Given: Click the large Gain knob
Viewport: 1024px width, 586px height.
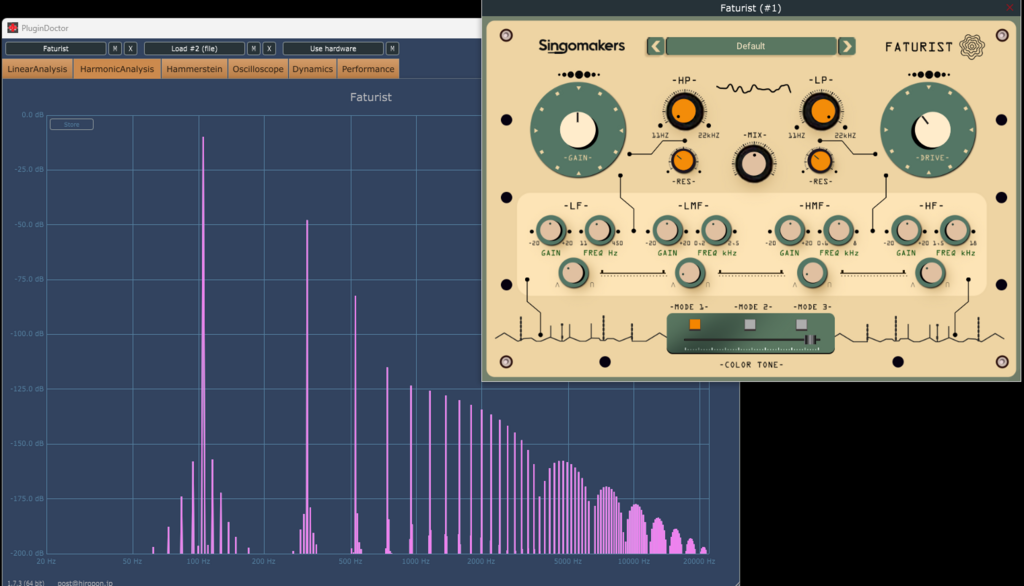Looking at the screenshot, I should tap(578, 129).
